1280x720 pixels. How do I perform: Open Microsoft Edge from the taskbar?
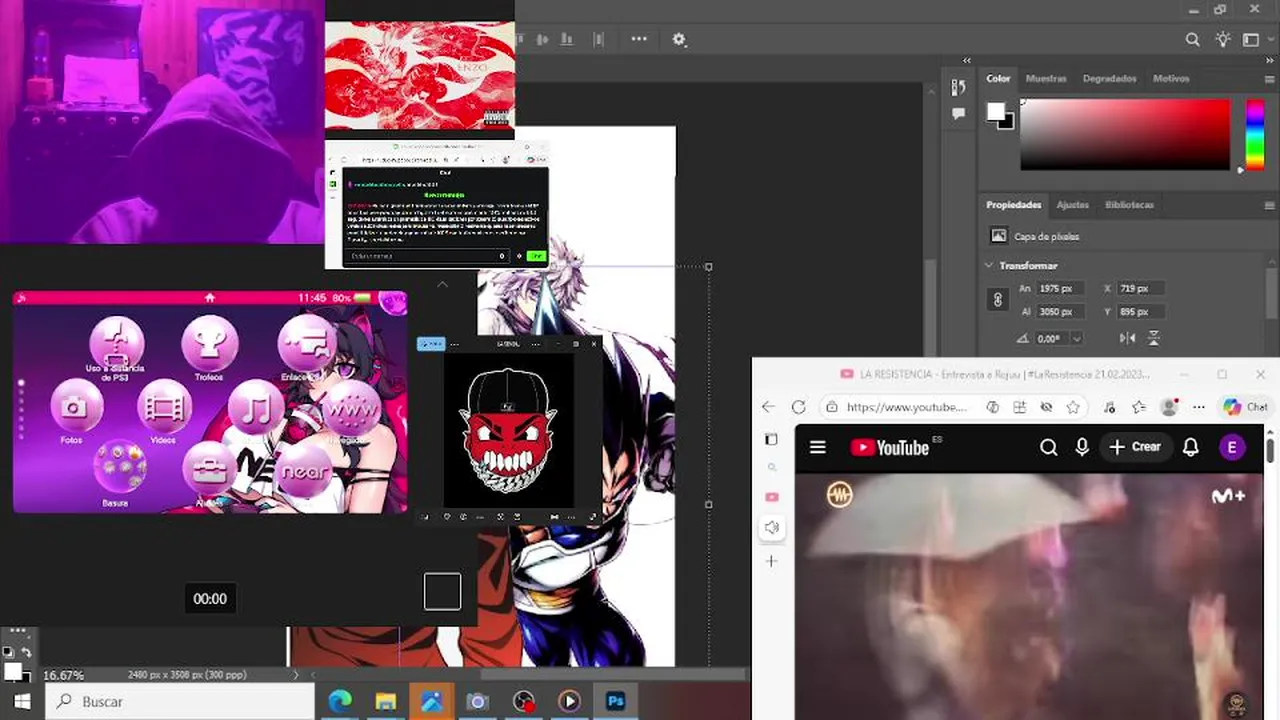point(340,702)
